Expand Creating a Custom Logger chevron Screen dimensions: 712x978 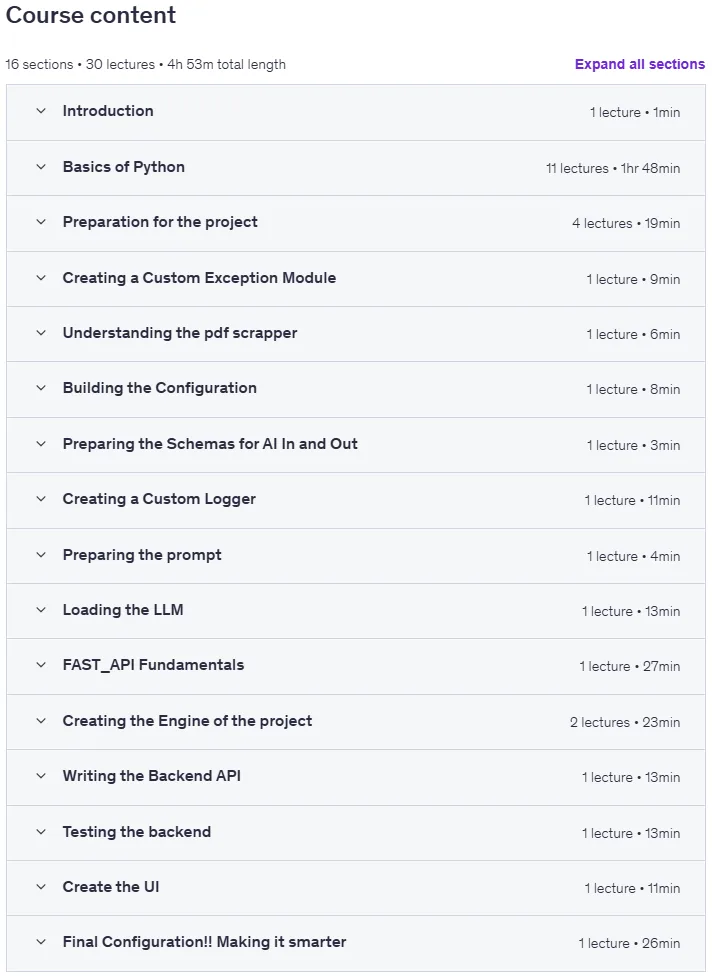(x=41, y=499)
